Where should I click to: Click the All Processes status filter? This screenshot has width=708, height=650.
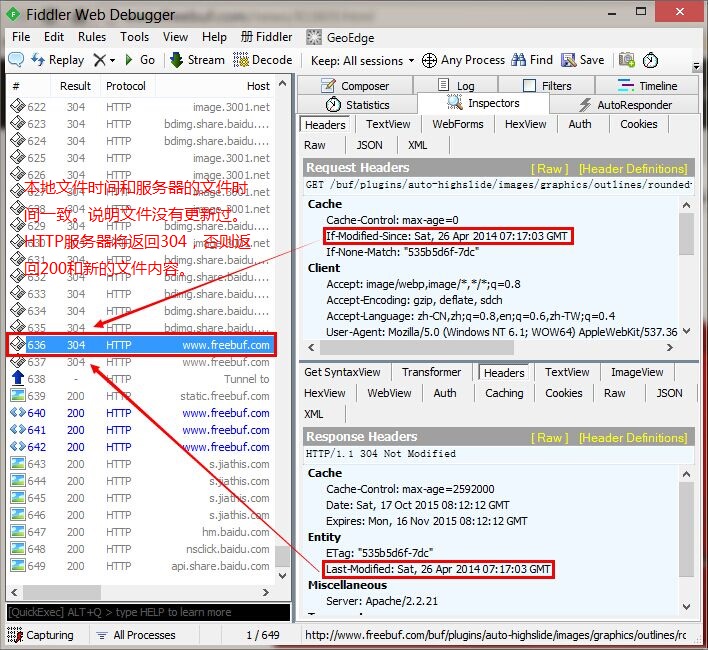point(136,635)
